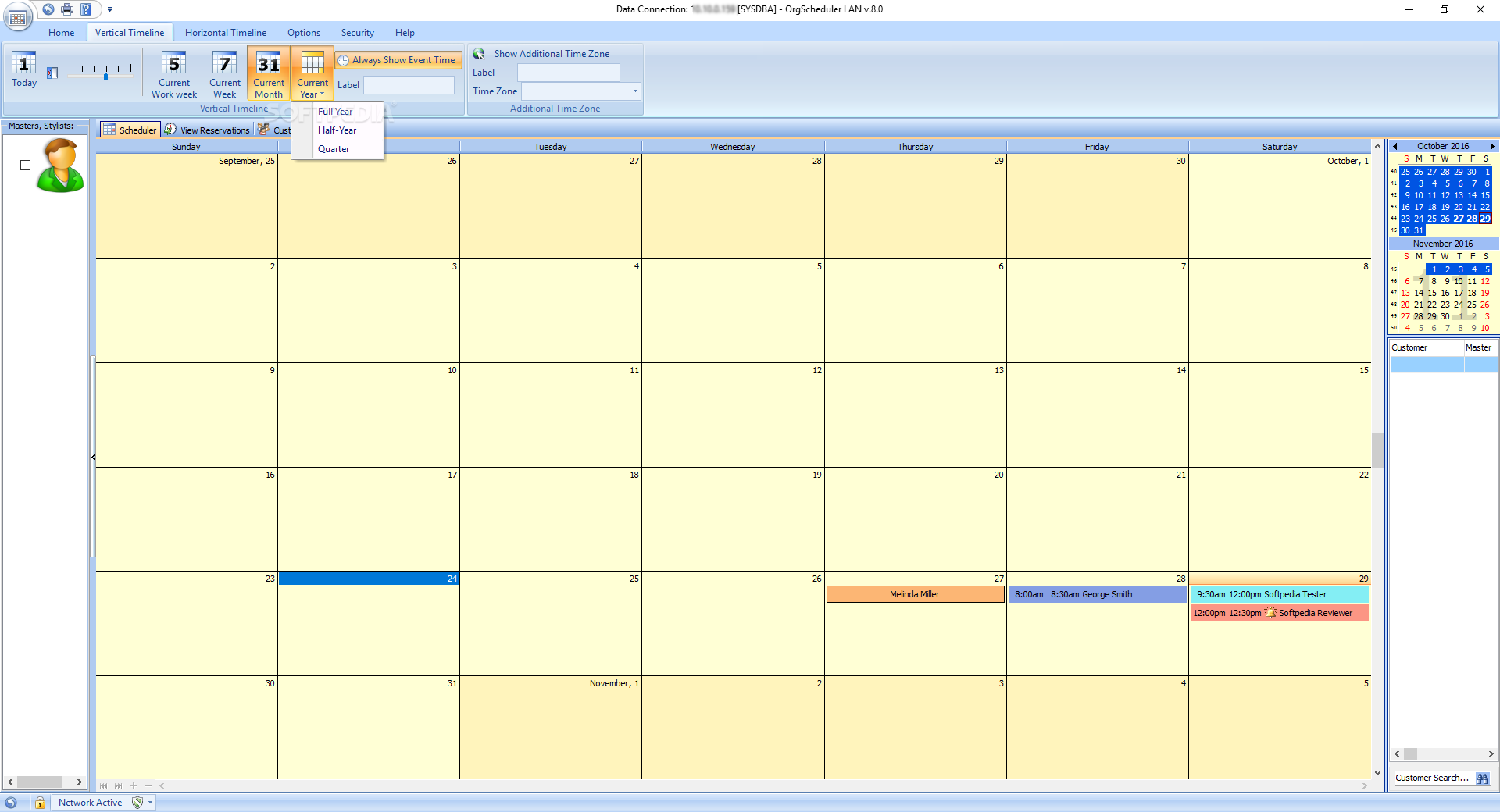
Task: Click the Customer column header
Action: tap(1427, 347)
